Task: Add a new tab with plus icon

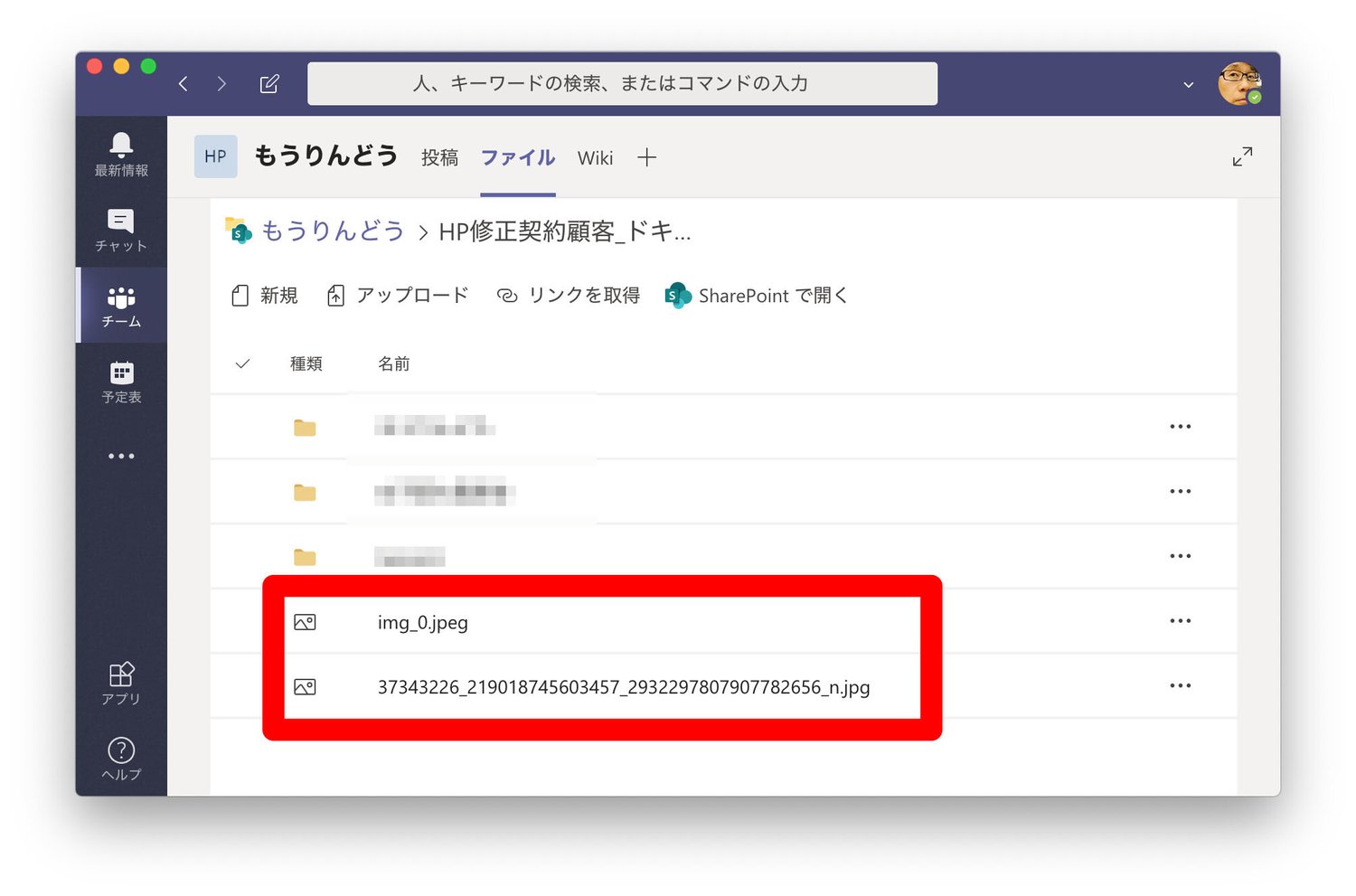Action: click(x=646, y=158)
